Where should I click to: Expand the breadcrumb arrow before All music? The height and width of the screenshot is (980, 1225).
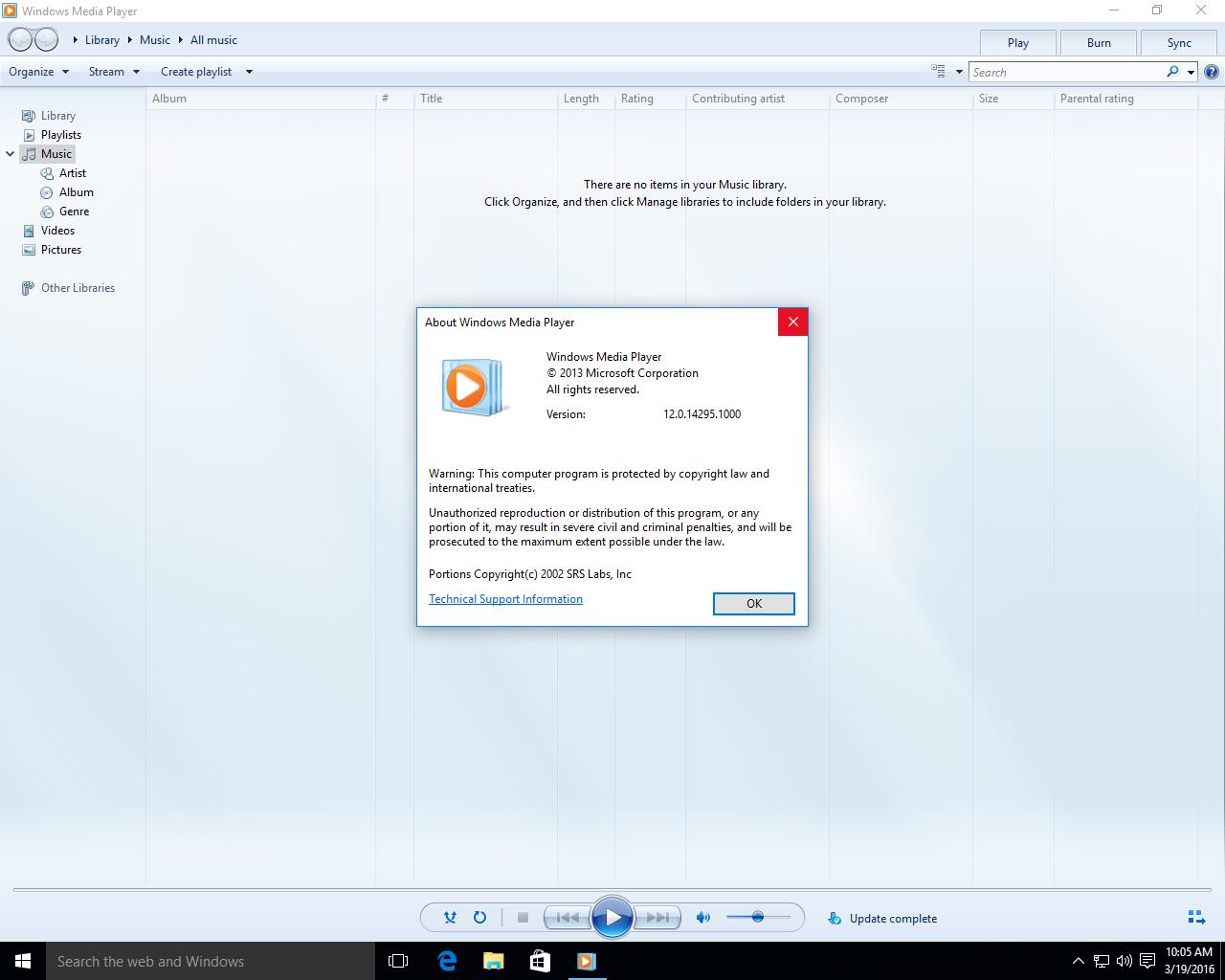[180, 39]
